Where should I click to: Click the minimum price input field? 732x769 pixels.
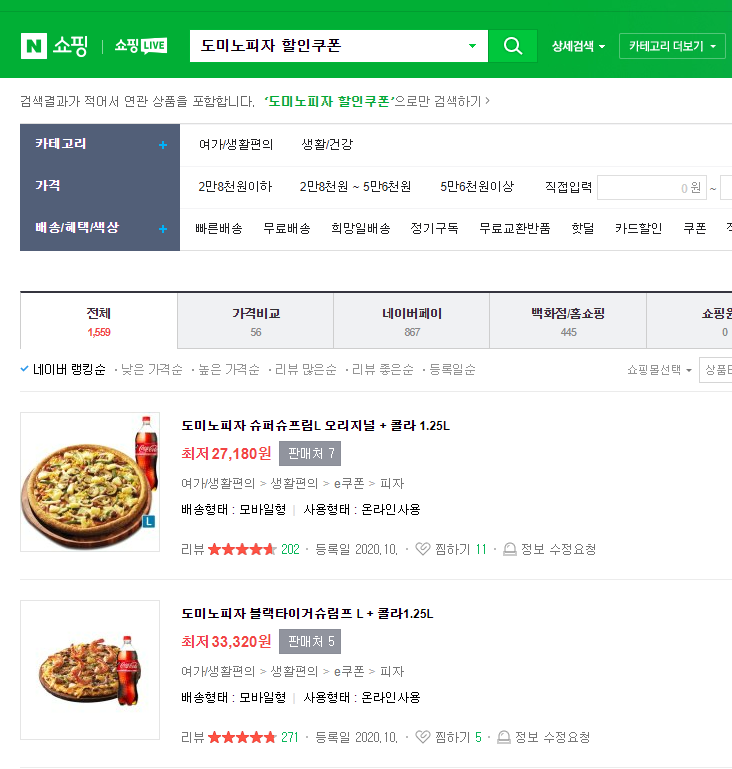652,187
